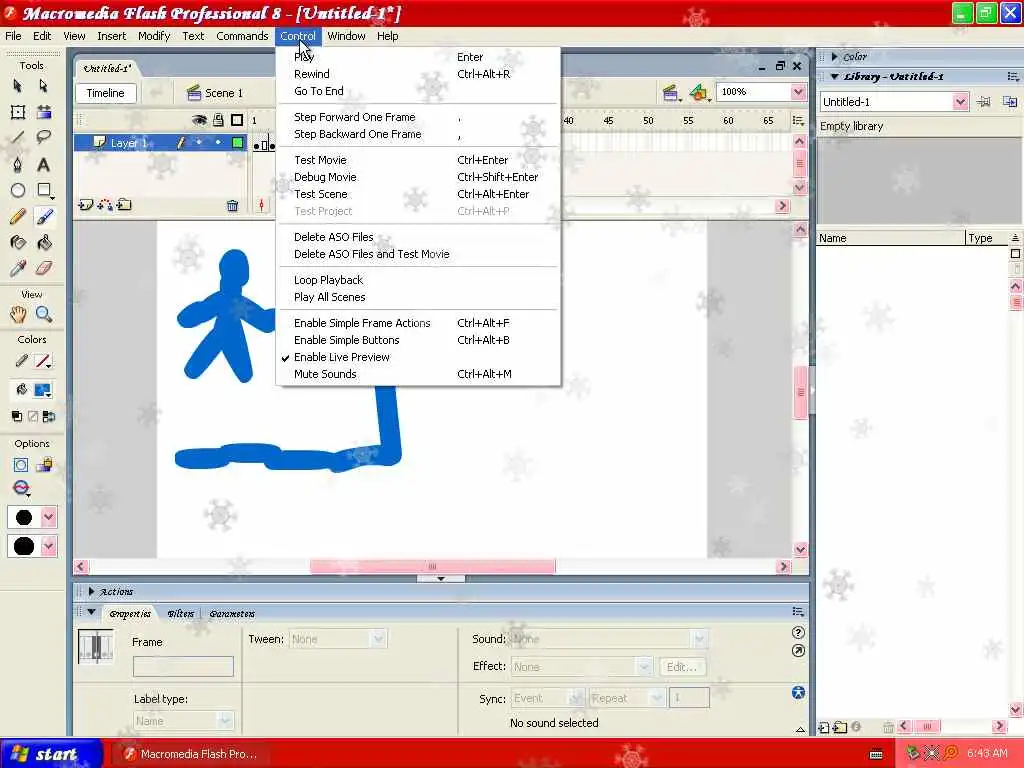The height and width of the screenshot is (768, 1024).
Task: Select the Eraser tool
Action: tap(44, 268)
